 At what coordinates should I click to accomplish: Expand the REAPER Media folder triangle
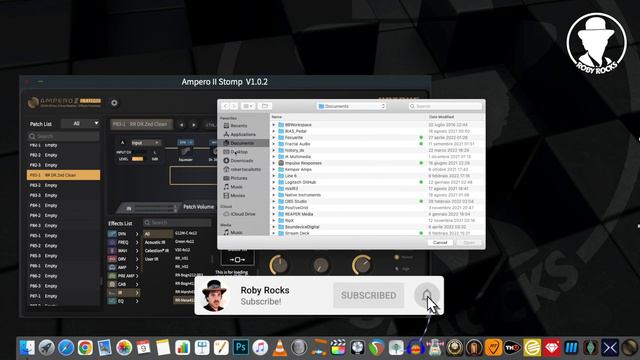pyautogui.click(x=274, y=214)
